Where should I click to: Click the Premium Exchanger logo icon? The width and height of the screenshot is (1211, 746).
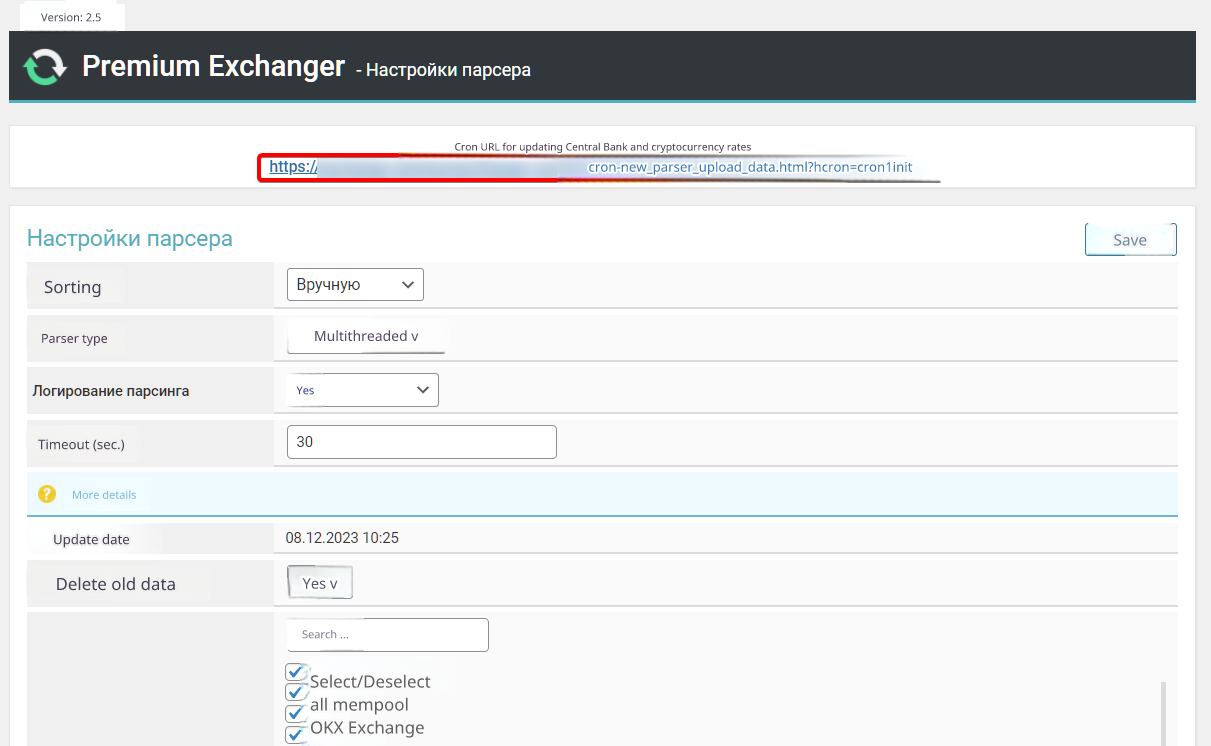coord(45,67)
